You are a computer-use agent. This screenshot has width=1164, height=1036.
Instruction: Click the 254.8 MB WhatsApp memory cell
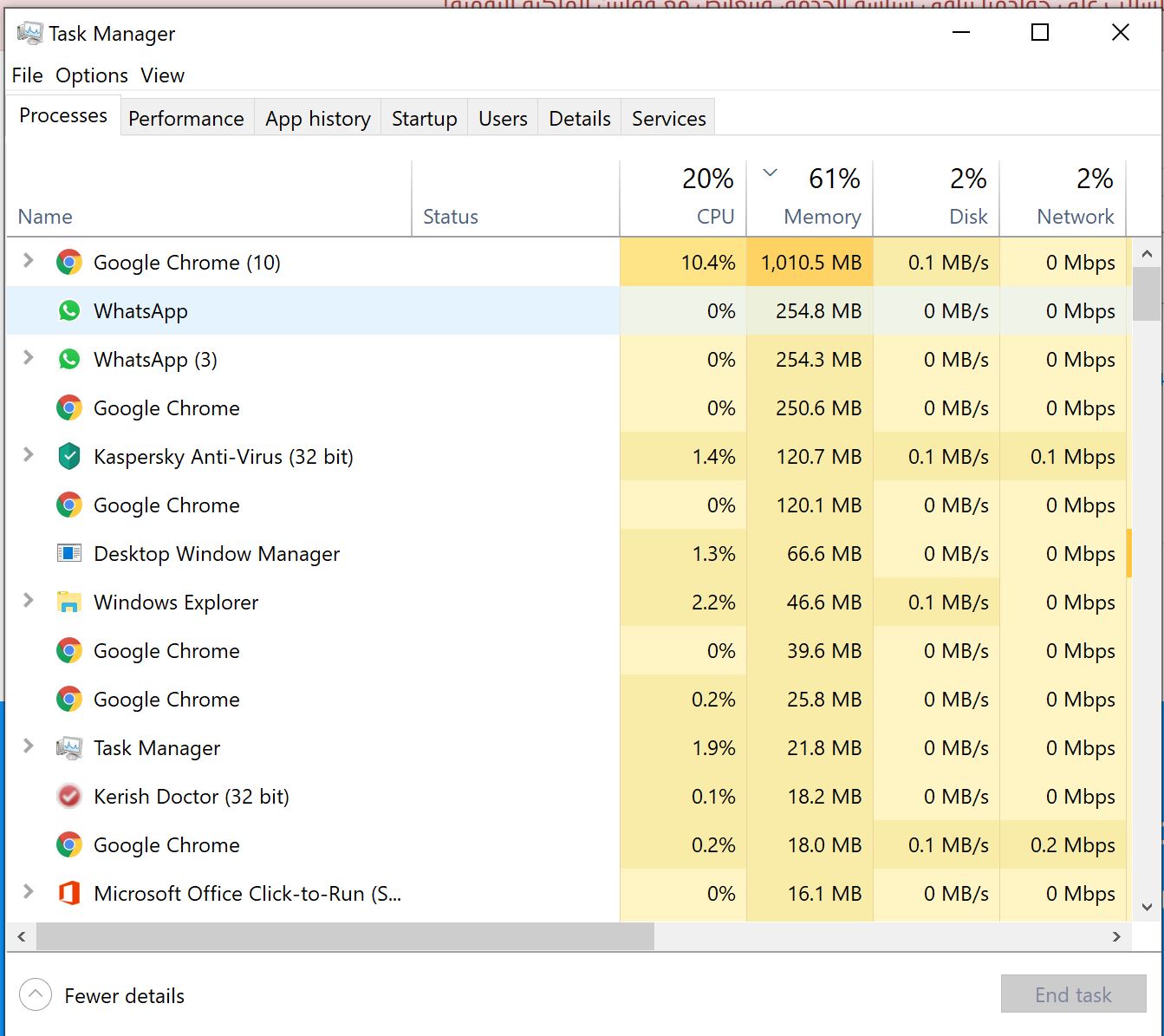tap(810, 310)
